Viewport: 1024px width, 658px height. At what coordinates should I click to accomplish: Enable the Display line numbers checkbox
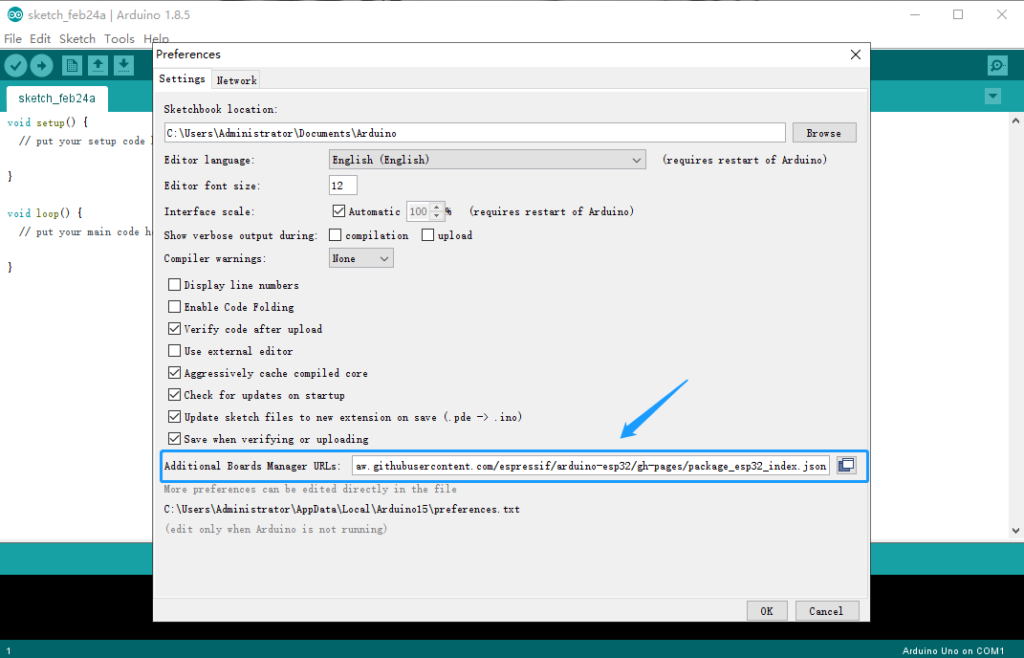click(x=174, y=285)
